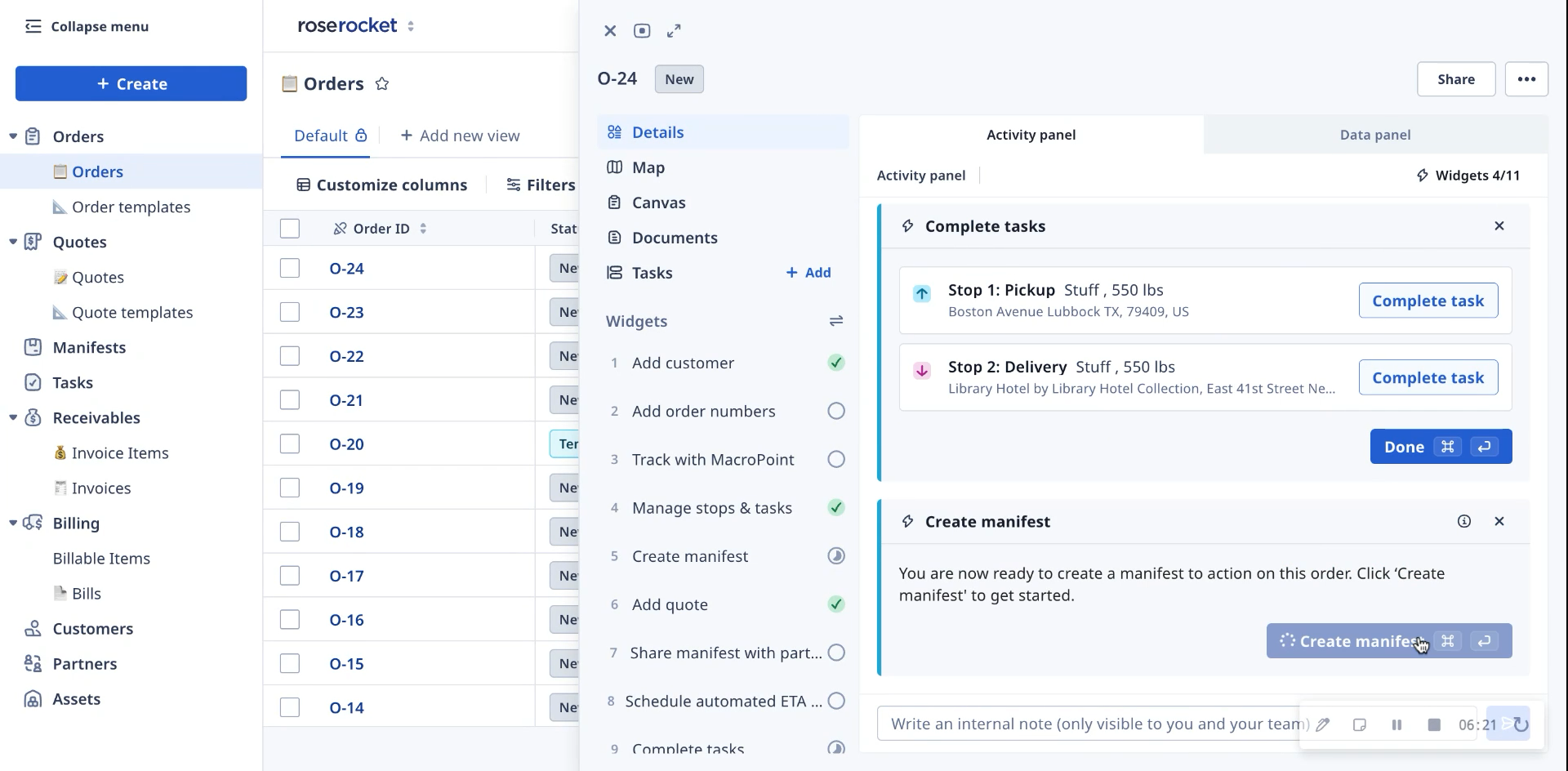
Task: Open order O-24 in side-by-side mode icon
Action: point(642,31)
